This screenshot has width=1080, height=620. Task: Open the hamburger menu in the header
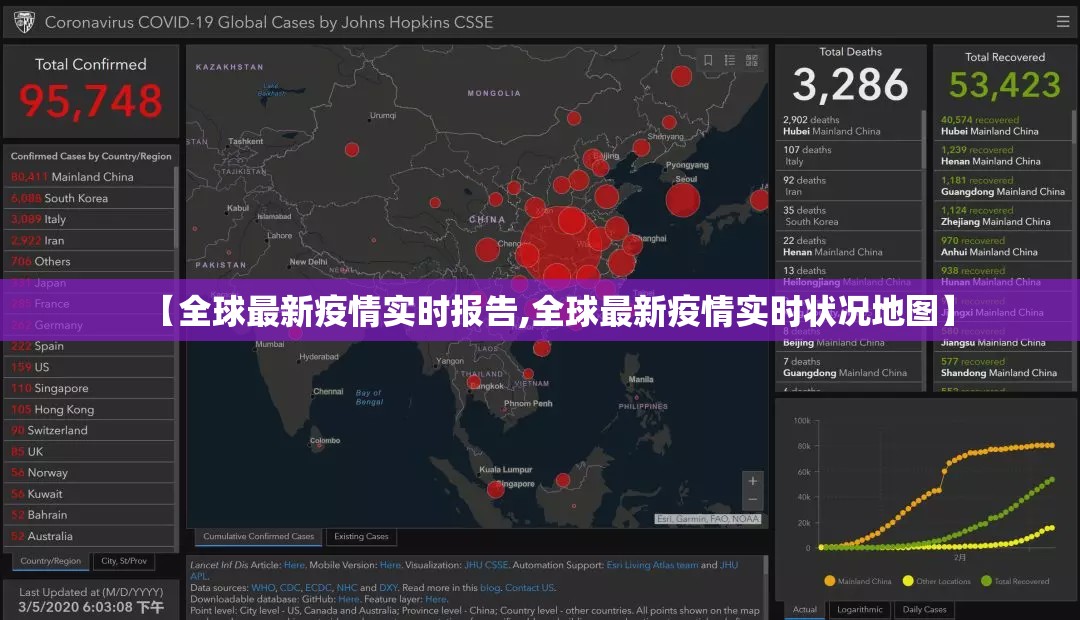pos(1062,21)
